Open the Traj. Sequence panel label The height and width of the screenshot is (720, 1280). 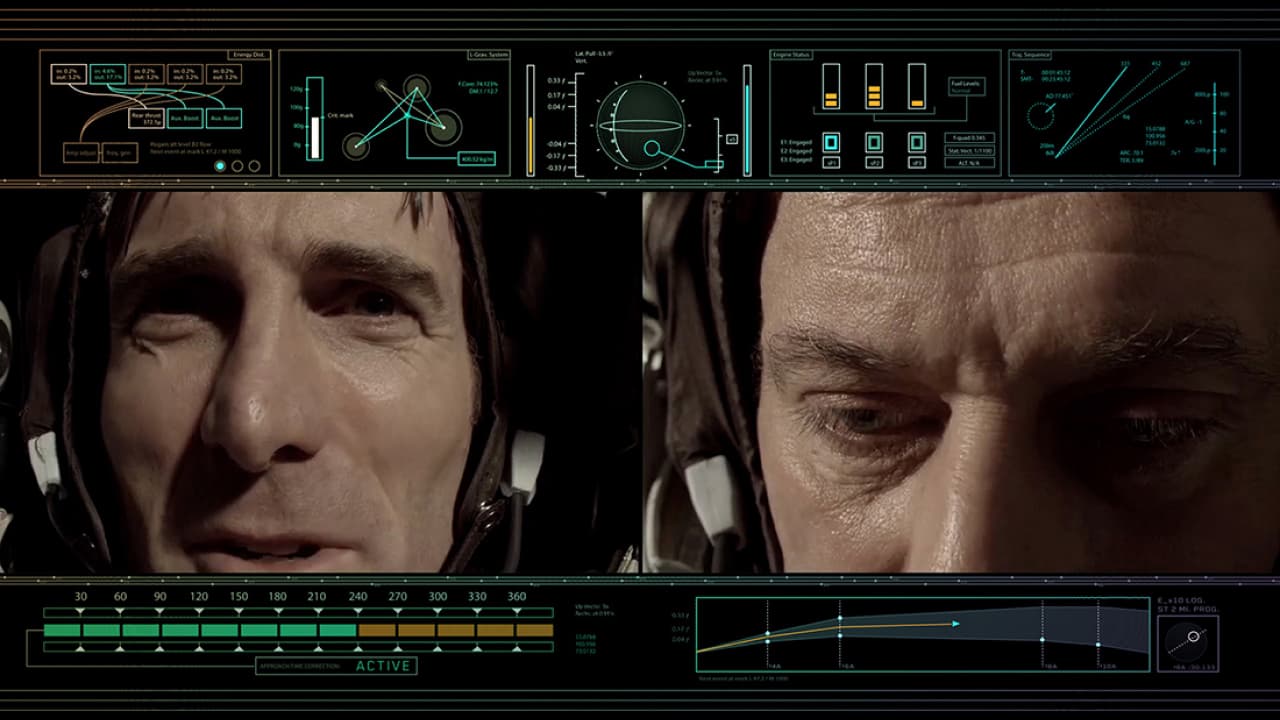click(x=1030, y=55)
